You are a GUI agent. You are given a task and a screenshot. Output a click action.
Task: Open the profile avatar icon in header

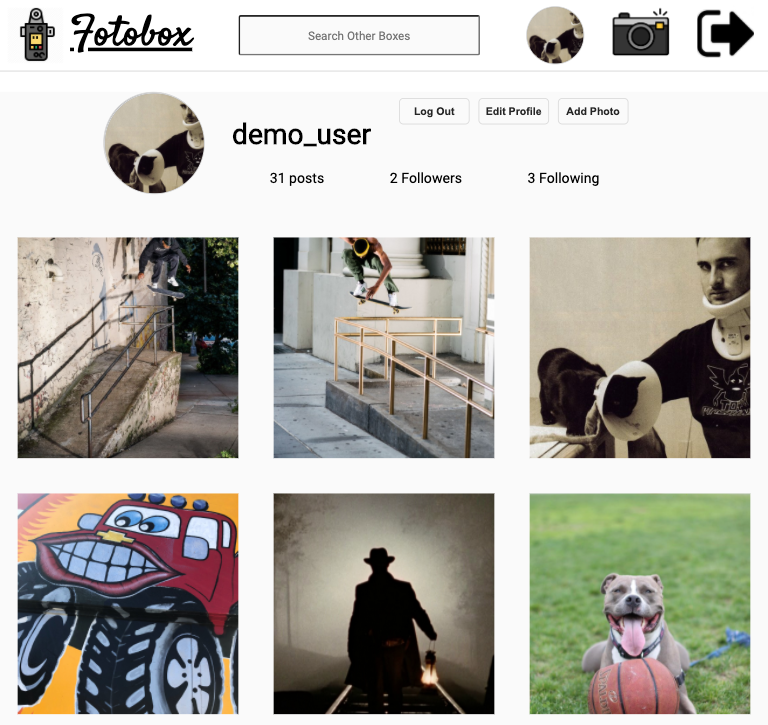[555, 35]
